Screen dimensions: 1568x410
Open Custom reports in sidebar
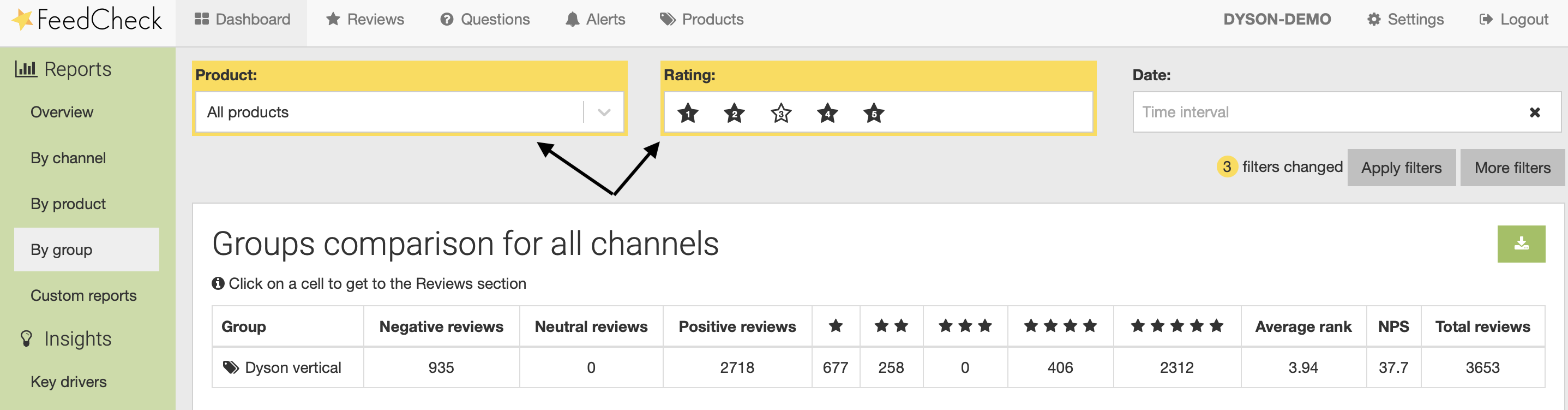(83, 295)
